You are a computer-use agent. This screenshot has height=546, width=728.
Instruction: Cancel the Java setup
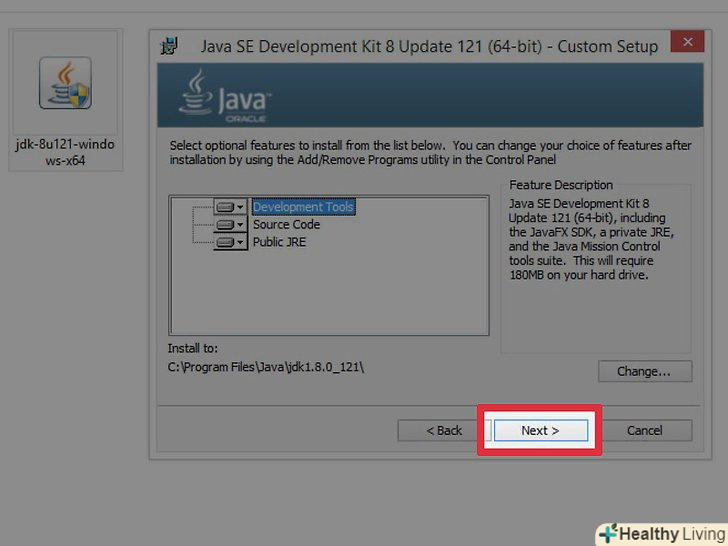(644, 430)
